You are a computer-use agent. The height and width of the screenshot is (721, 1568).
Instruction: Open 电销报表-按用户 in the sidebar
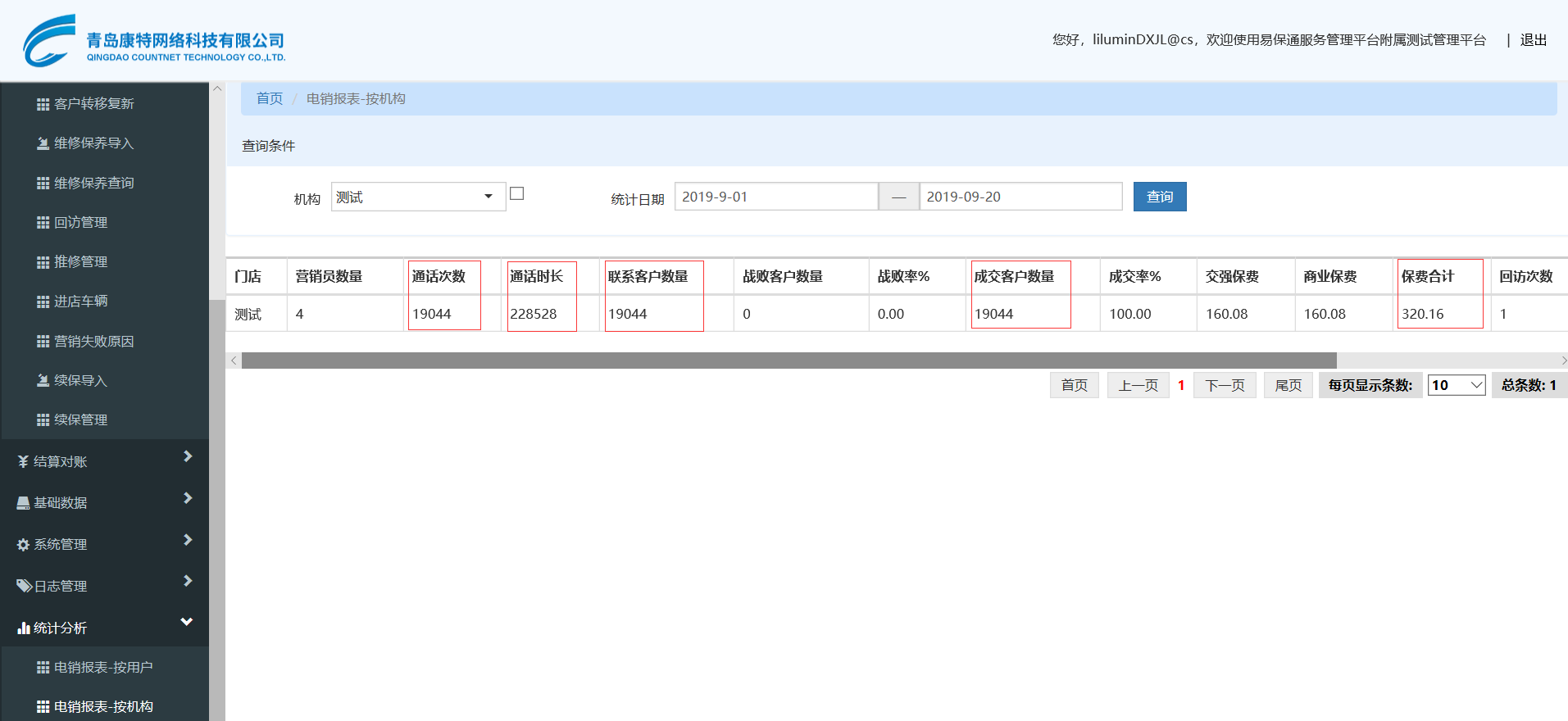tap(103, 668)
